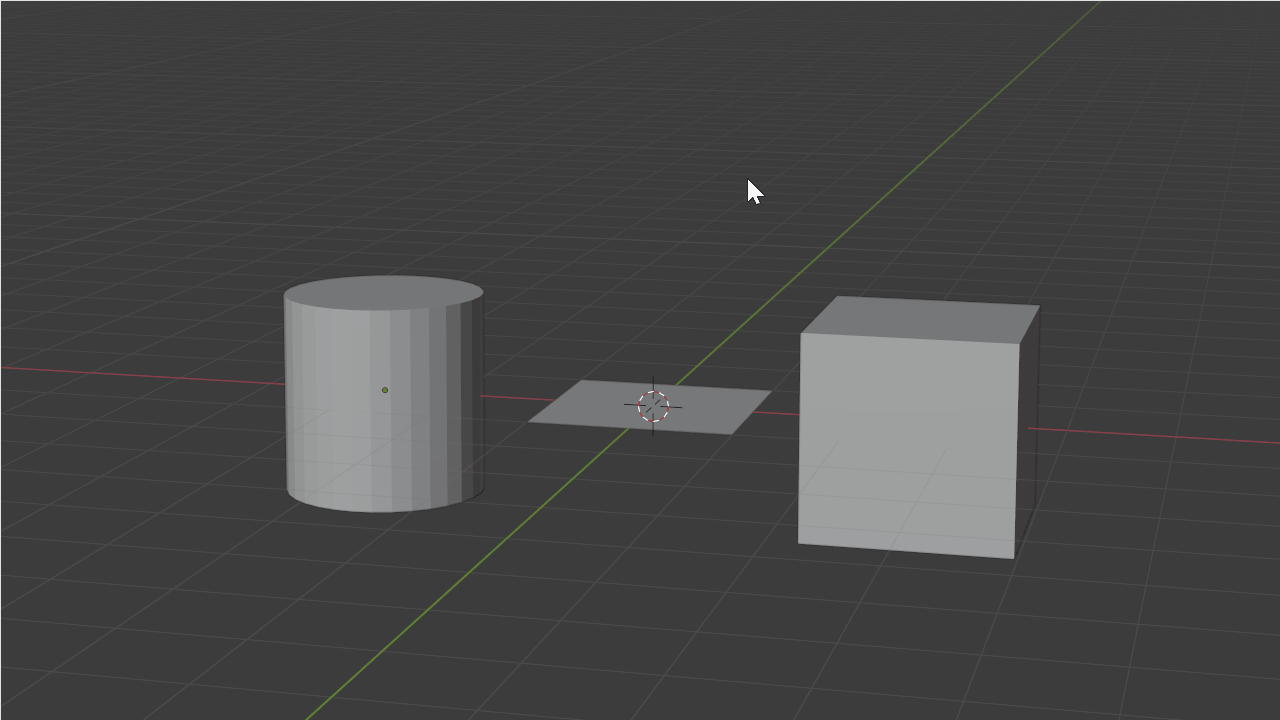
Task: Click the cube's bottom-left front corner
Action: [799, 543]
